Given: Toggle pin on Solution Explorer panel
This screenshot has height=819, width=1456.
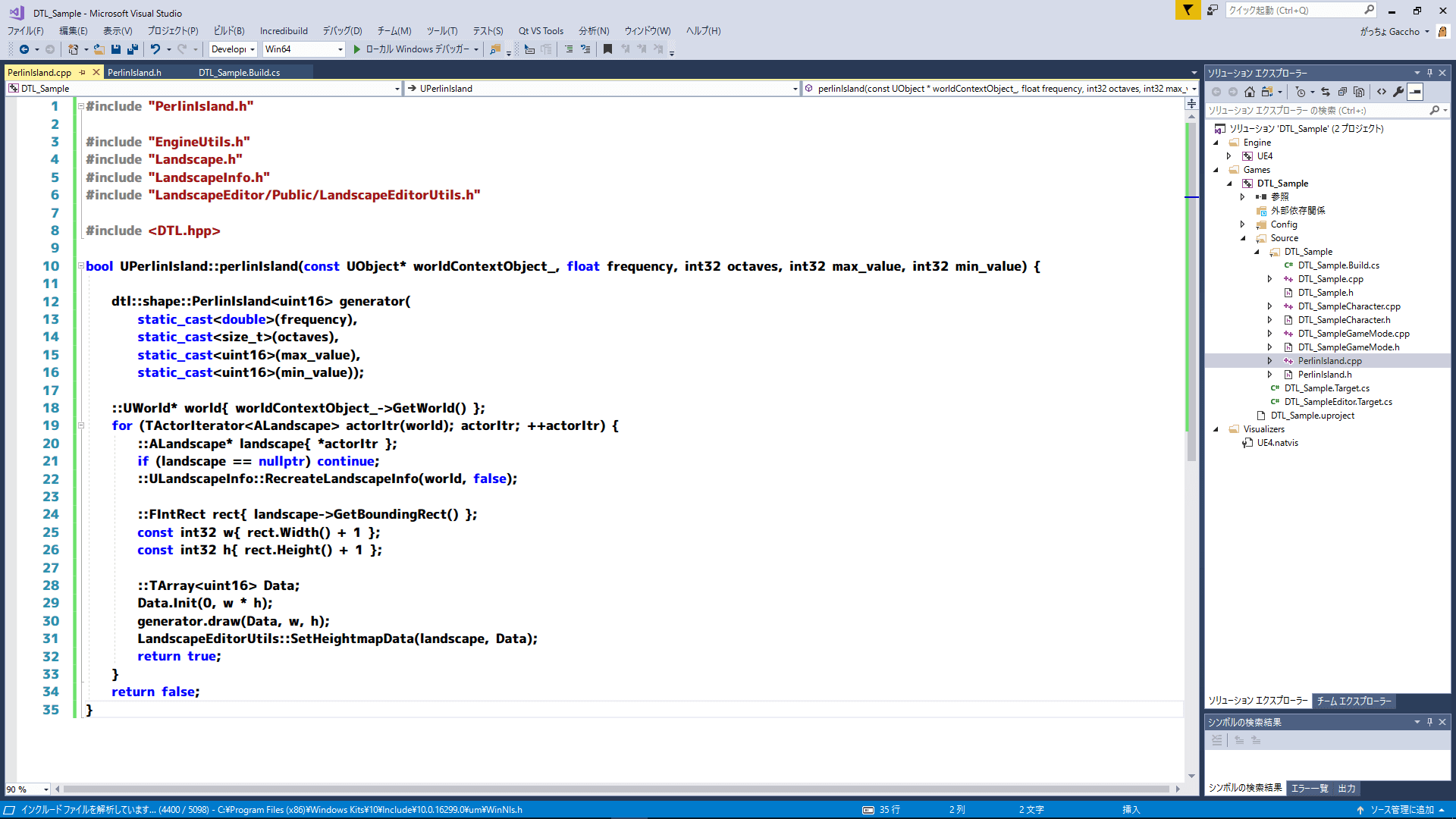Looking at the screenshot, I should click(1429, 73).
